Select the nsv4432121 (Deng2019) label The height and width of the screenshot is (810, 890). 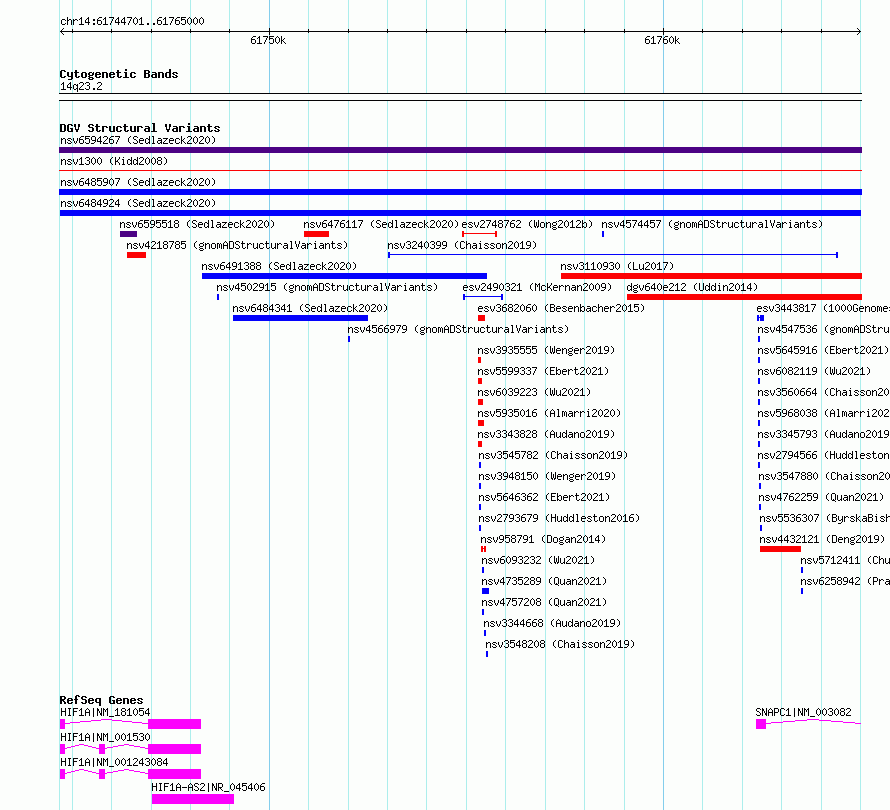(822, 539)
